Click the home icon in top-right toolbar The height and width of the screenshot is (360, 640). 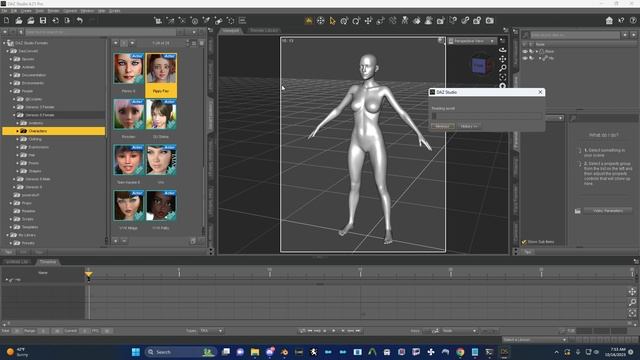tap(609, 20)
